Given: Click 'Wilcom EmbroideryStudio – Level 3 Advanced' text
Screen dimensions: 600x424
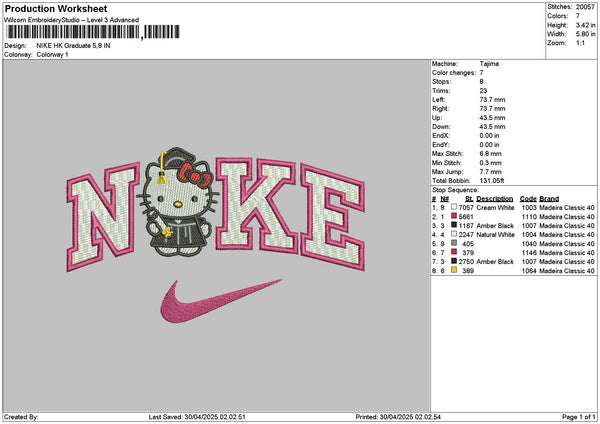Looking at the screenshot, I should pos(72,20).
